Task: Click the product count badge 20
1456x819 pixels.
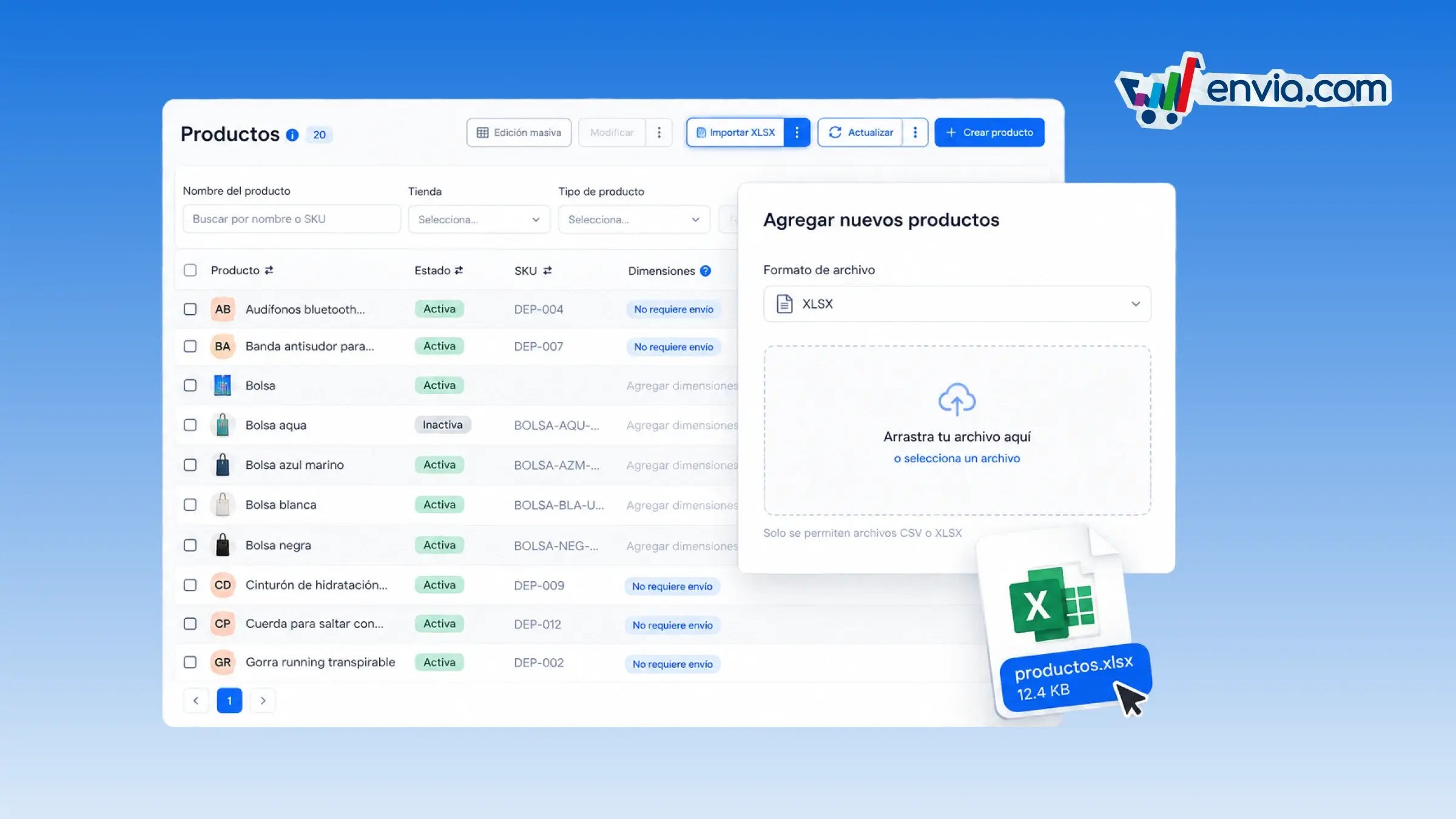Action: (x=319, y=135)
